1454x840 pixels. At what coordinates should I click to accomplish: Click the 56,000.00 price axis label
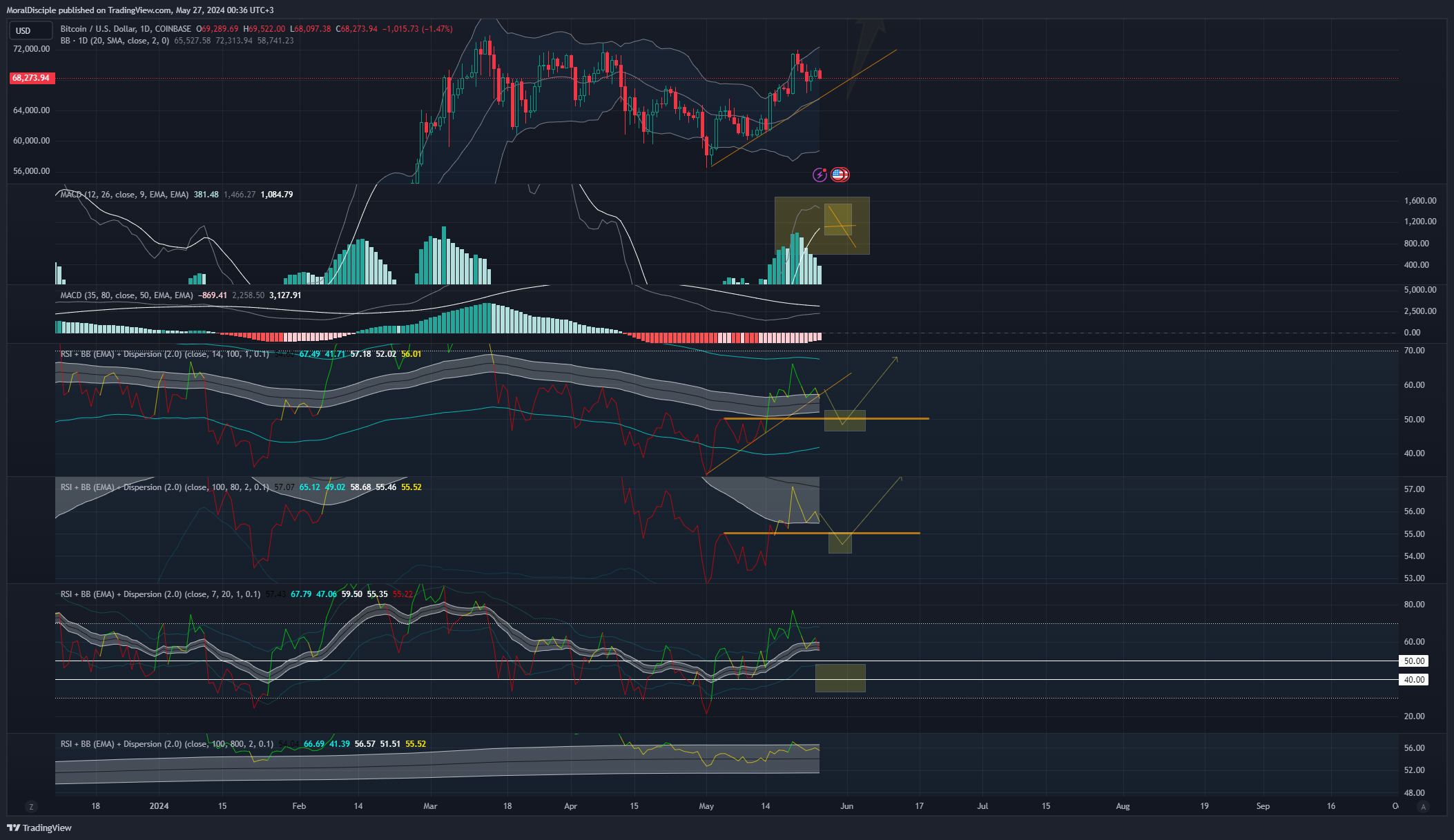coord(32,171)
